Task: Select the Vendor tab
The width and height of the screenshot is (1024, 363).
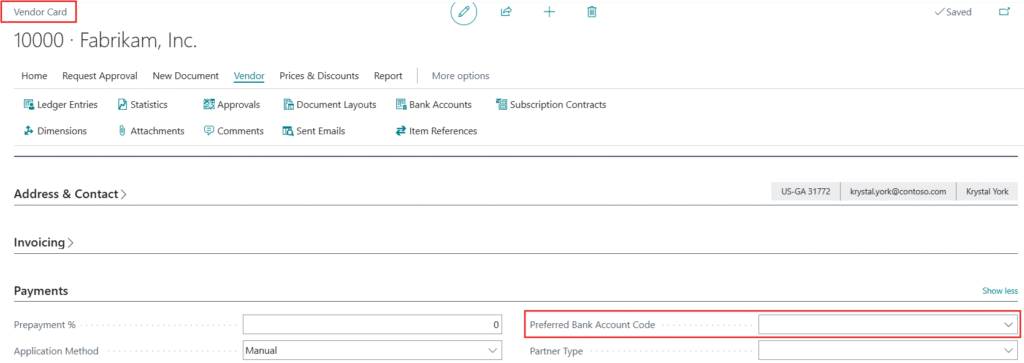Action: tap(249, 76)
